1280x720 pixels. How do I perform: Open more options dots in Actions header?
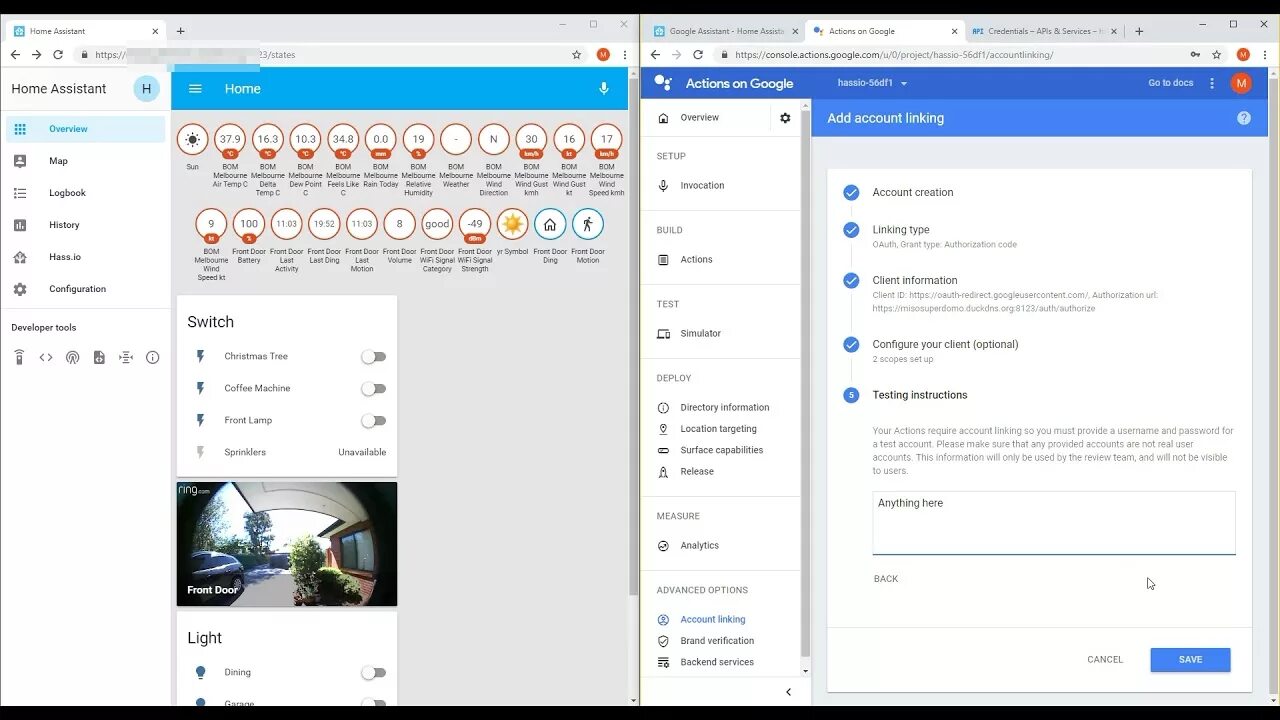point(1212,83)
